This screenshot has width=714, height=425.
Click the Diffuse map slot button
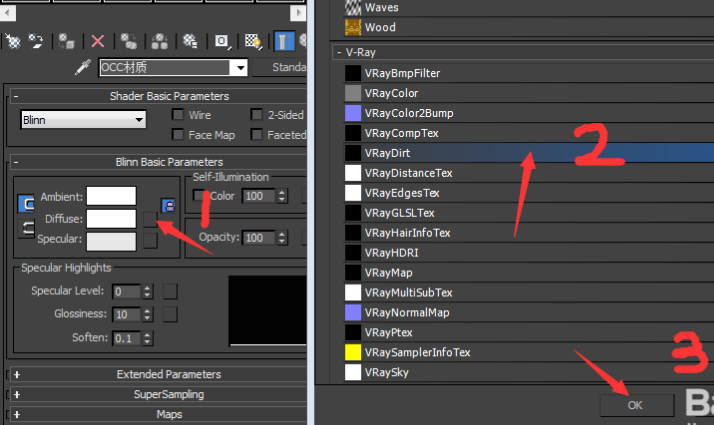point(150,219)
